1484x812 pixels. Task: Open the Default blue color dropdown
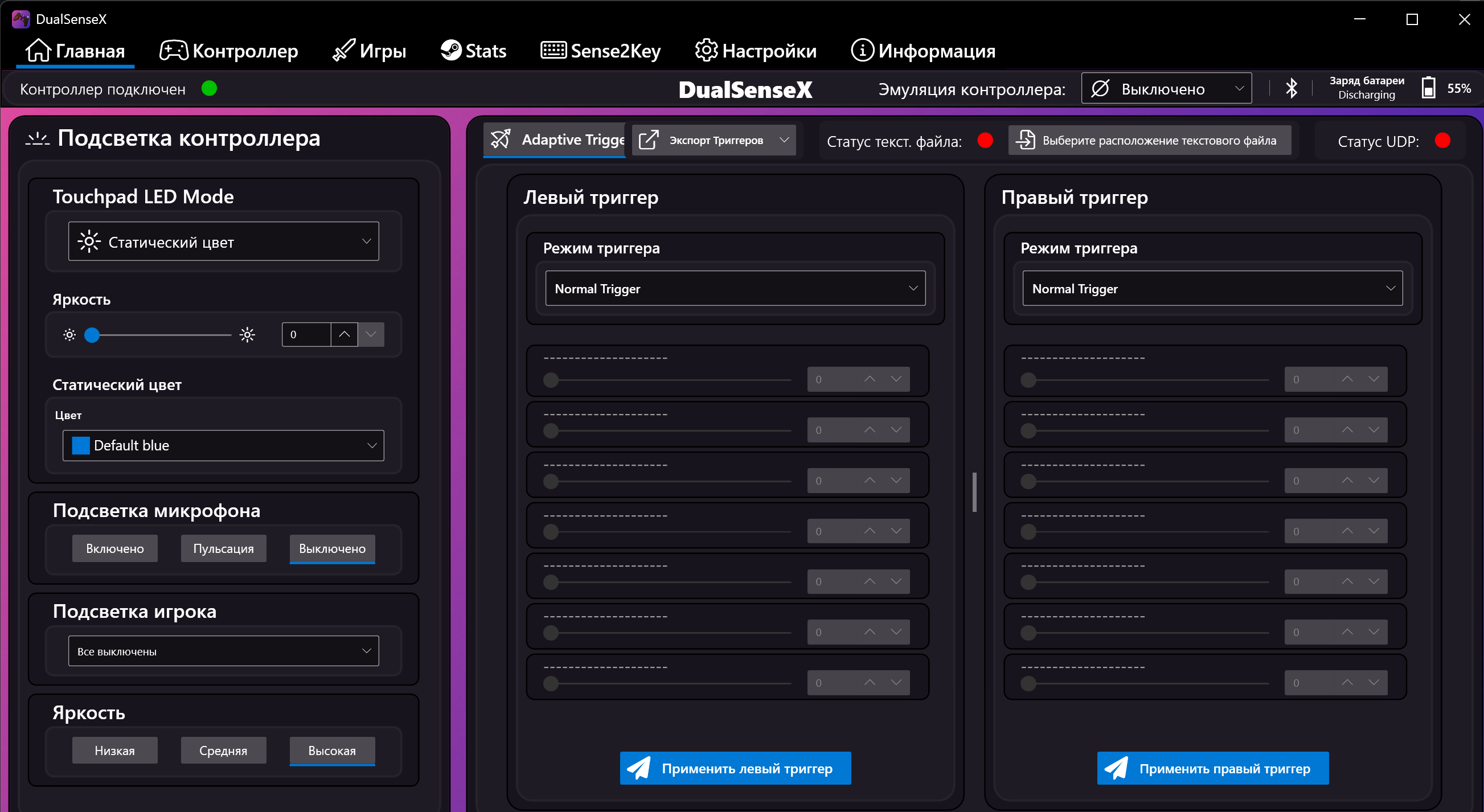coord(224,445)
